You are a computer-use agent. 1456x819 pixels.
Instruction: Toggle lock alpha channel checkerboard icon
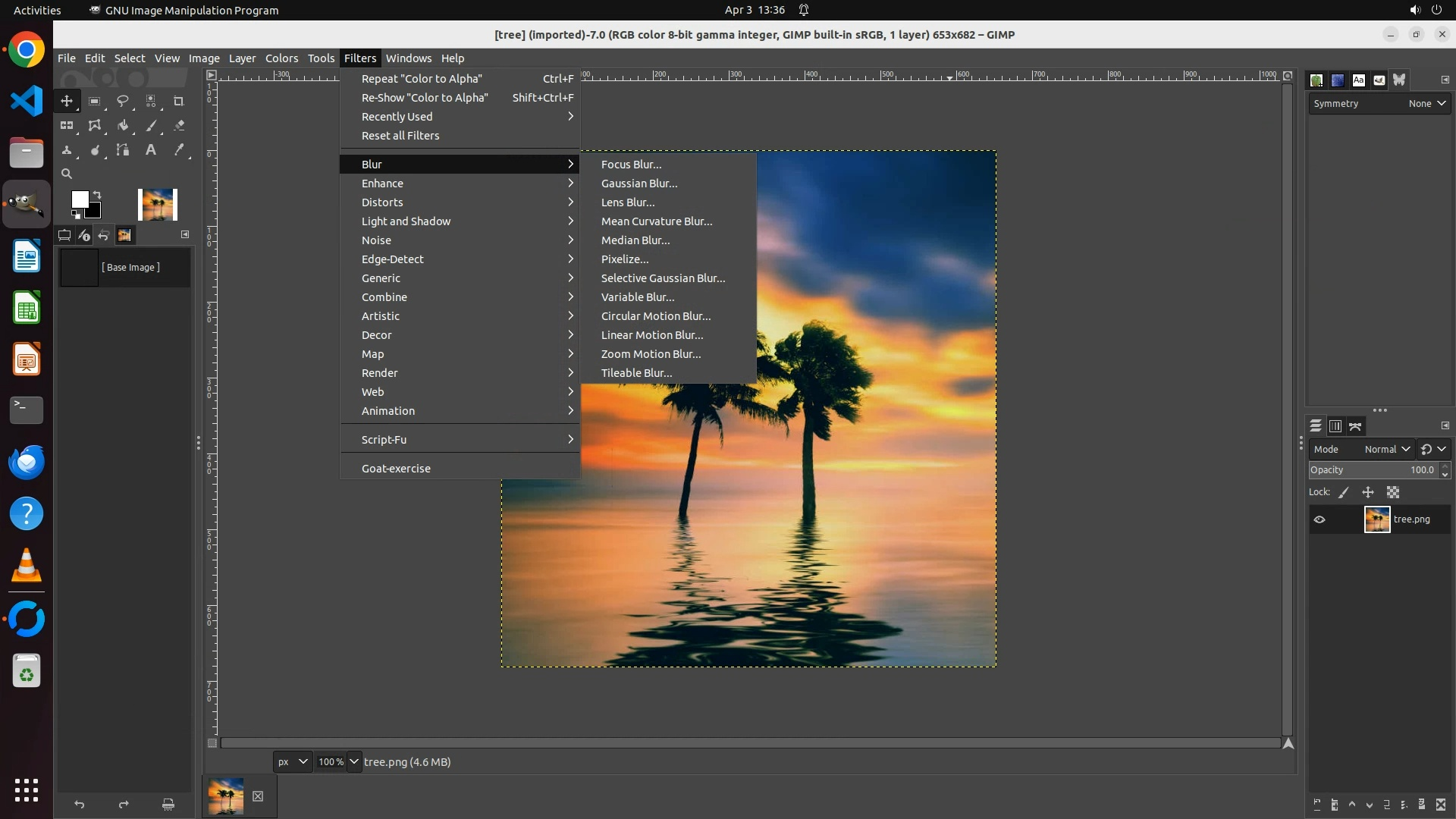pos(1393,492)
